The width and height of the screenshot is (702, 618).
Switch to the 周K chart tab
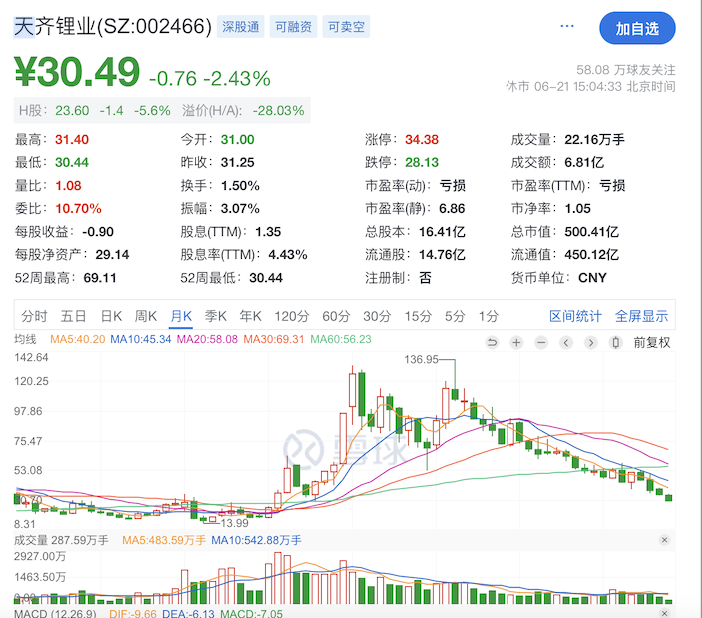coord(146,316)
